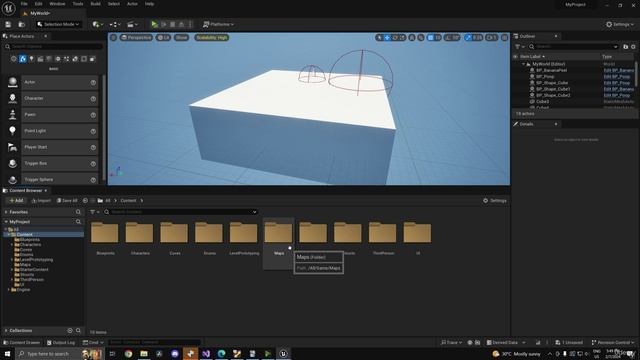Image resolution: width=640 pixels, height=360 pixels.
Task: Open the Edit menu
Action: (38, 4)
